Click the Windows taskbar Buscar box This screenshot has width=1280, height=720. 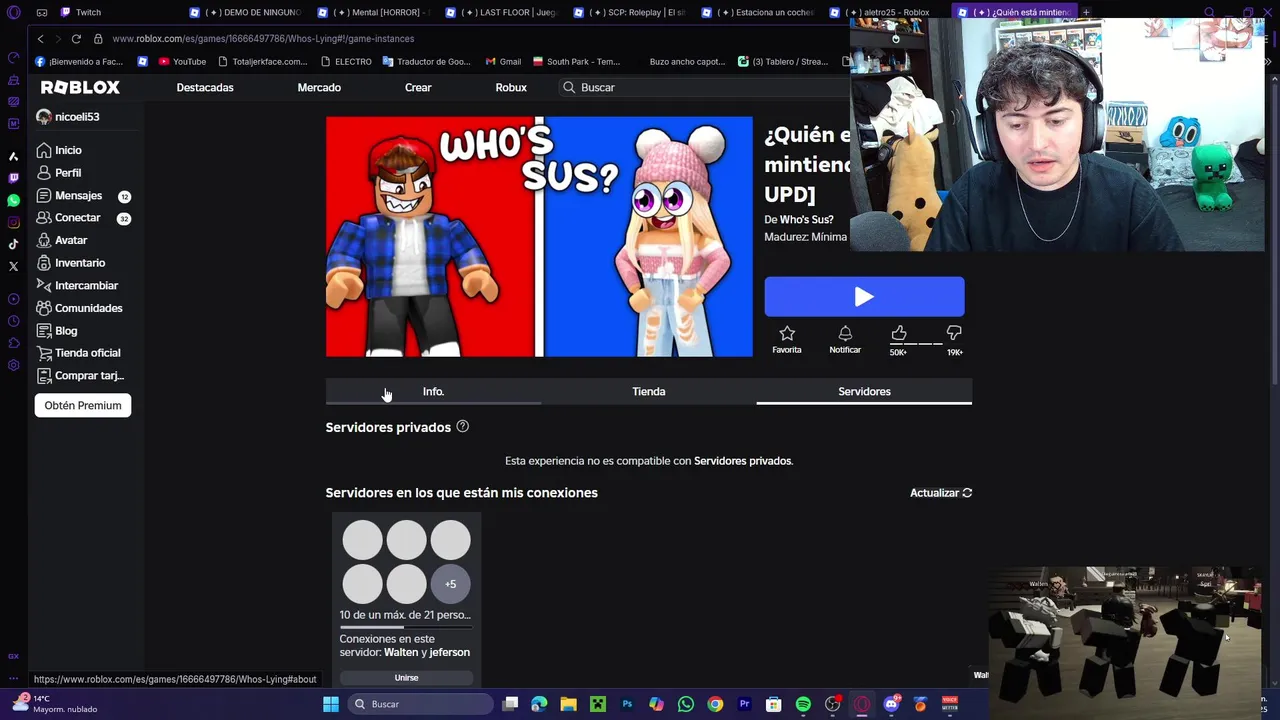(x=421, y=704)
